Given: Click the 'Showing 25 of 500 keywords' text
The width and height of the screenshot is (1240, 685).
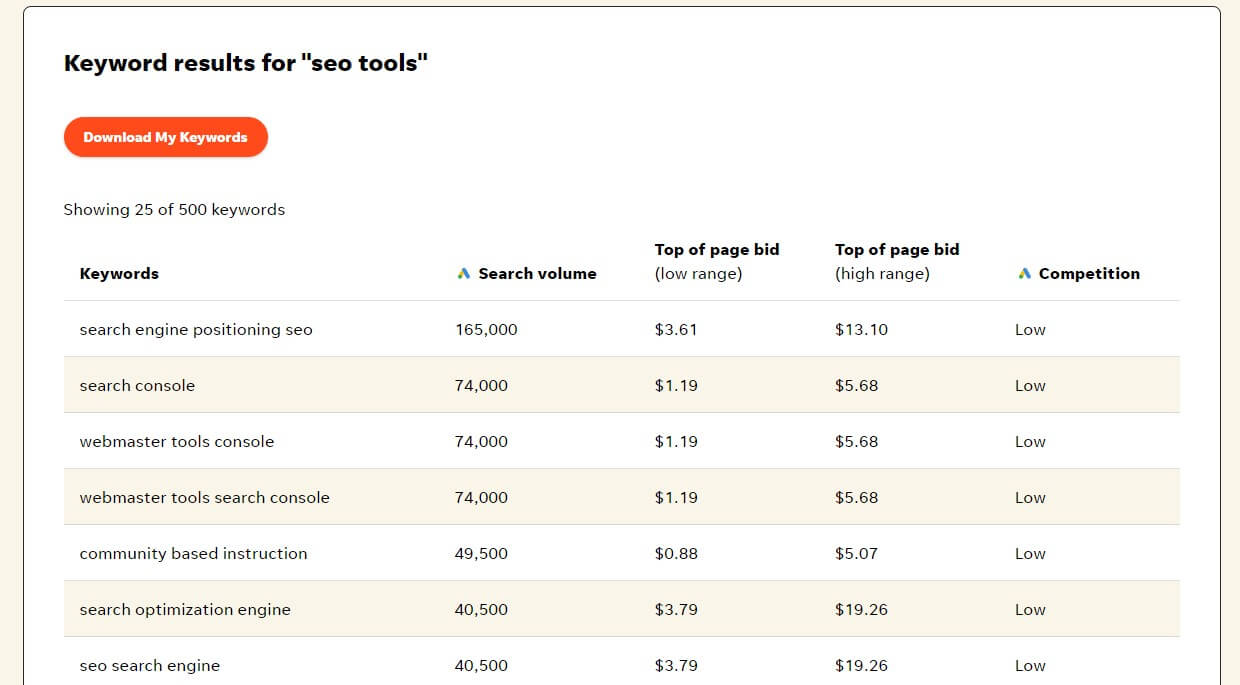Looking at the screenshot, I should tap(174, 209).
